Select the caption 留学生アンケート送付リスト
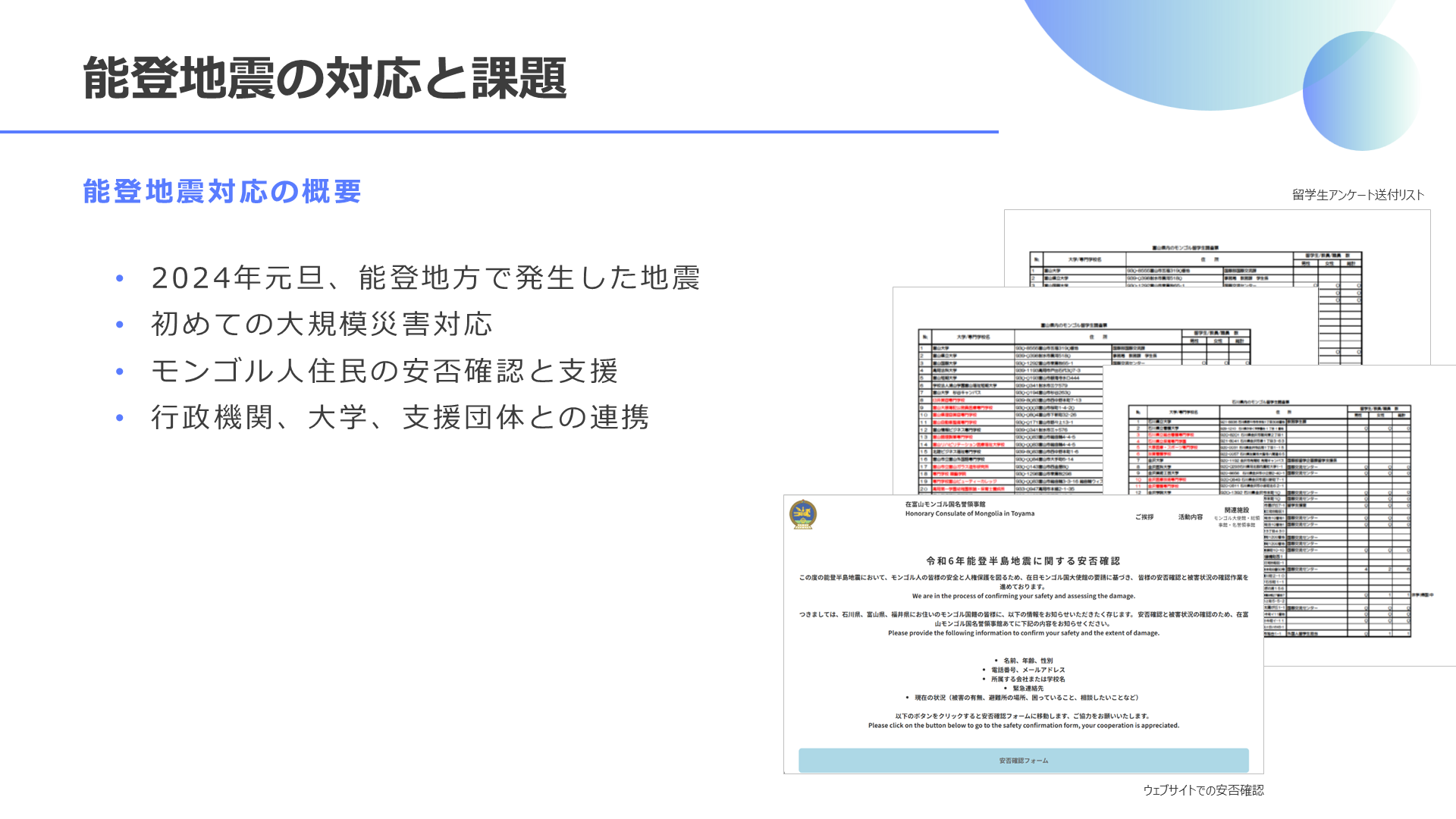This screenshot has height=819, width=1456. tap(1357, 195)
